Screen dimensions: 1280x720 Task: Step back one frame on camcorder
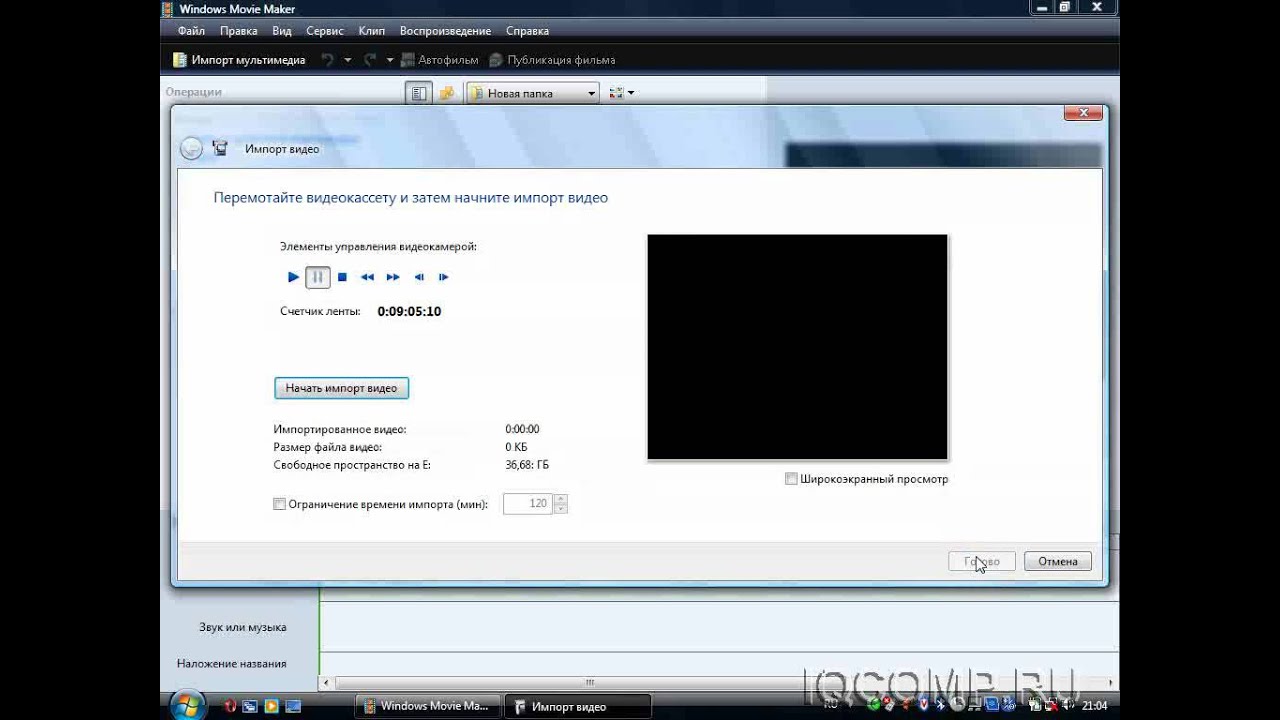click(x=419, y=277)
